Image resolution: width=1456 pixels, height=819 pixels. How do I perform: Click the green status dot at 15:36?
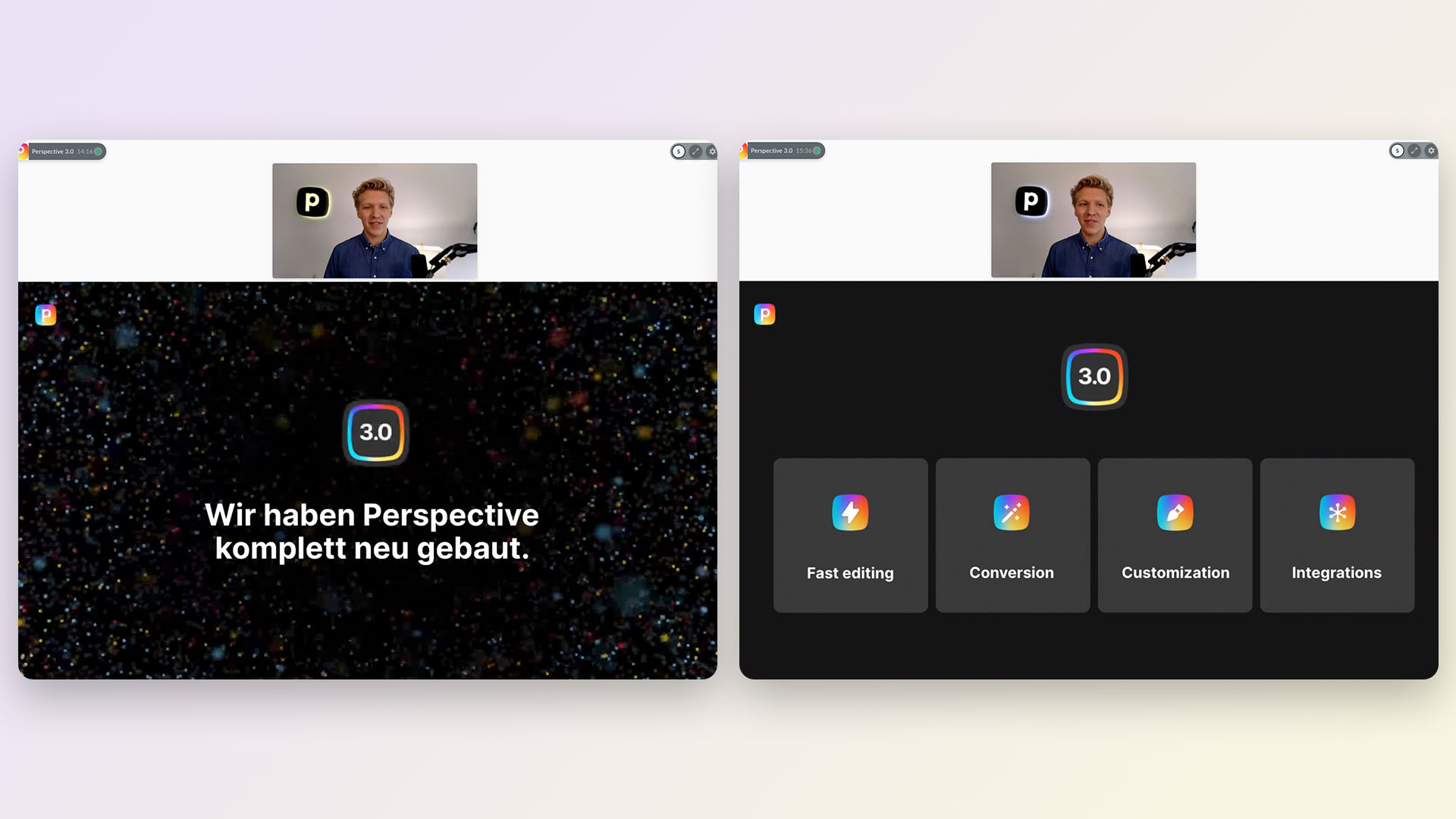click(x=817, y=151)
